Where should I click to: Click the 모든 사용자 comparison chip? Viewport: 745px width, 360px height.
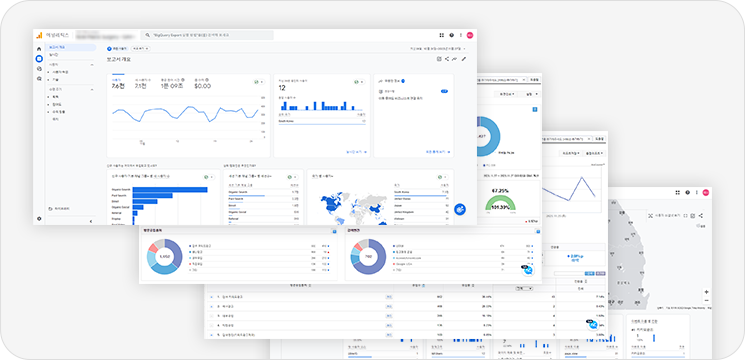117,48
